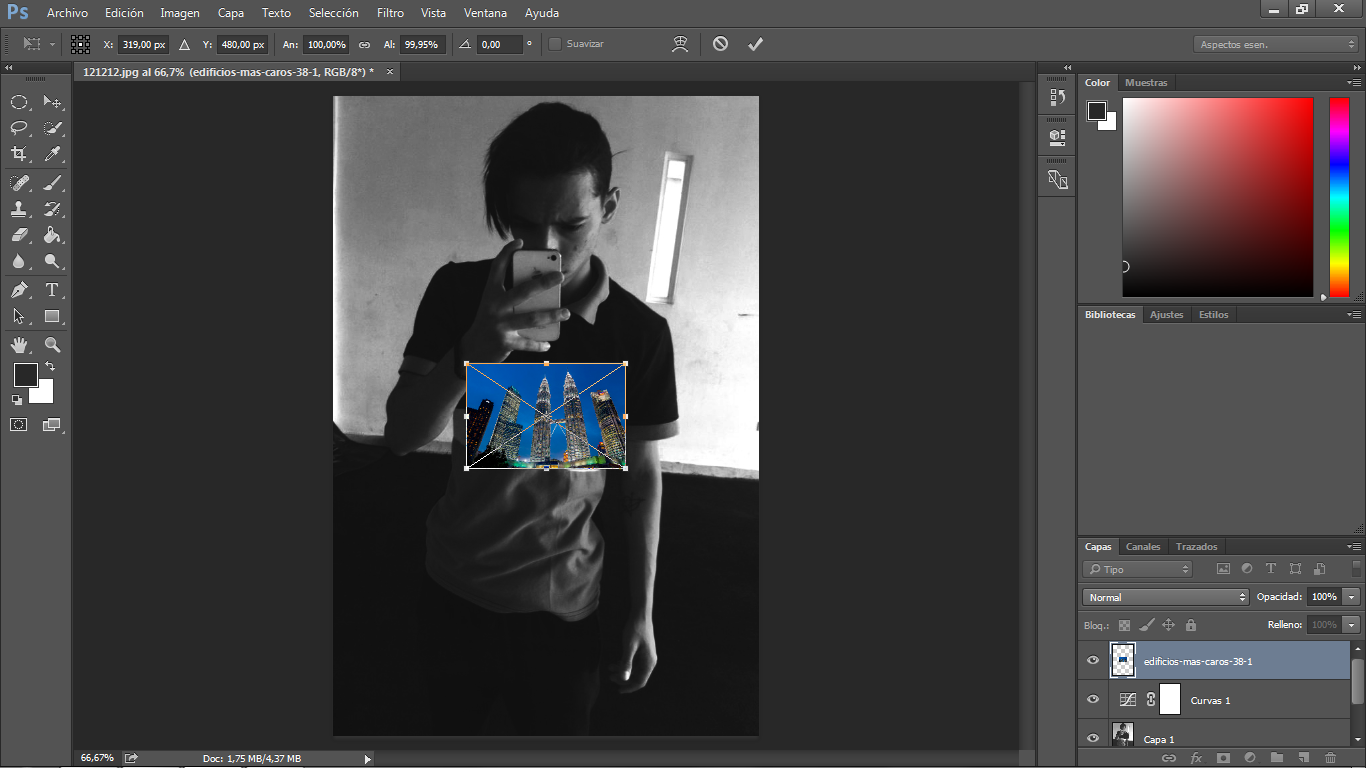Toggle the maintain aspect ratio link
Image resolution: width=1366 pixels, height=768 pixels.
click(x=365, y=44)
